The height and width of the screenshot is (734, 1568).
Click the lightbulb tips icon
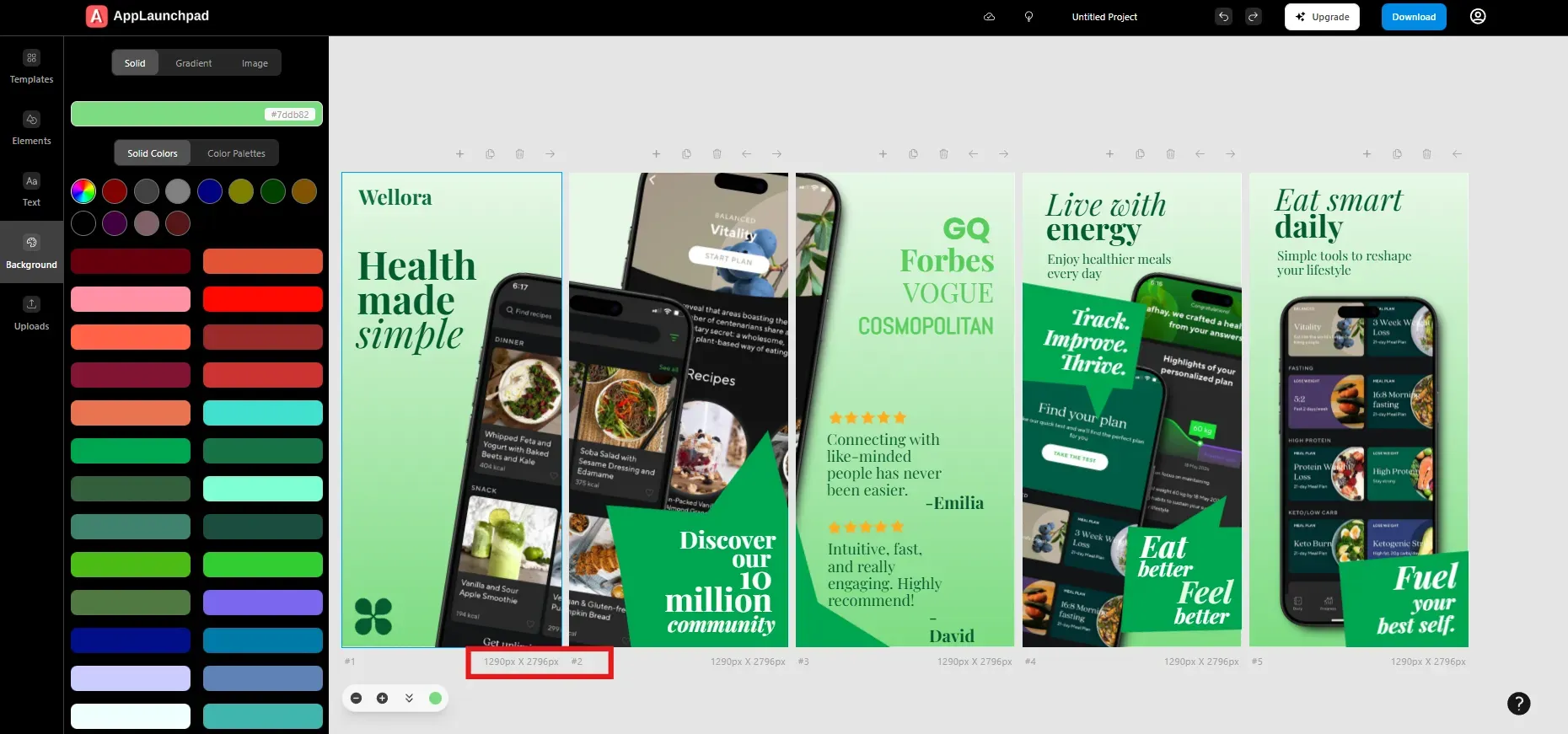coord(1028,17)
